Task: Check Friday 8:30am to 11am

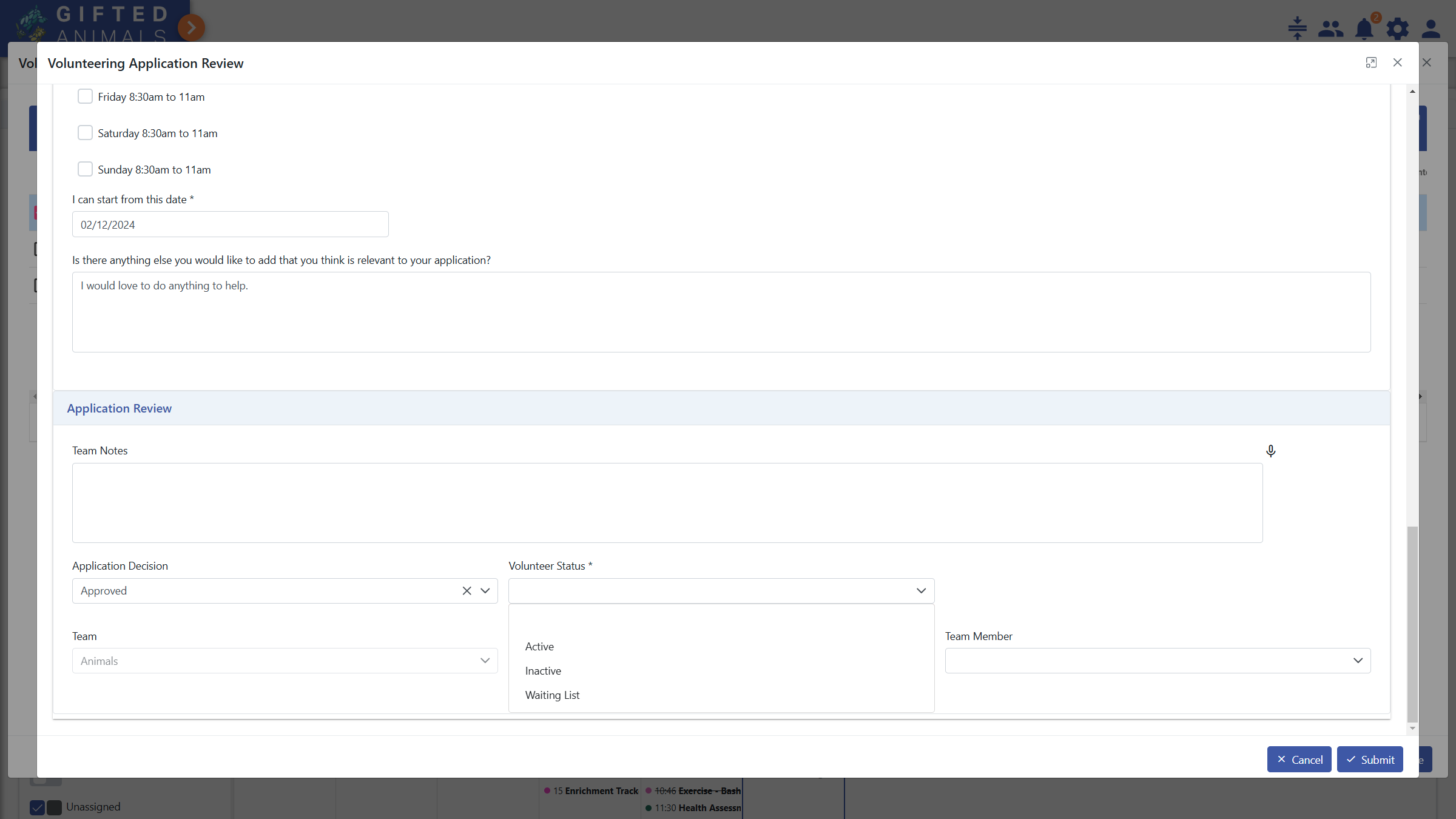Action: point(85,96)
